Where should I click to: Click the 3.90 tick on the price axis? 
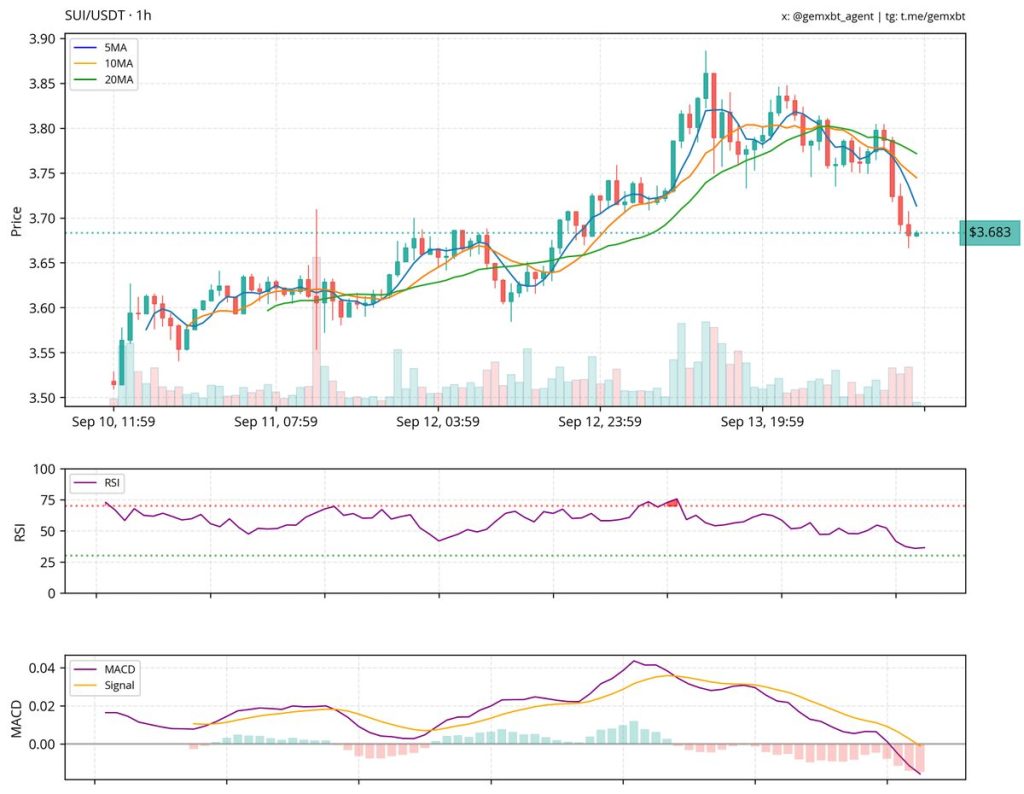pos(41,39)
